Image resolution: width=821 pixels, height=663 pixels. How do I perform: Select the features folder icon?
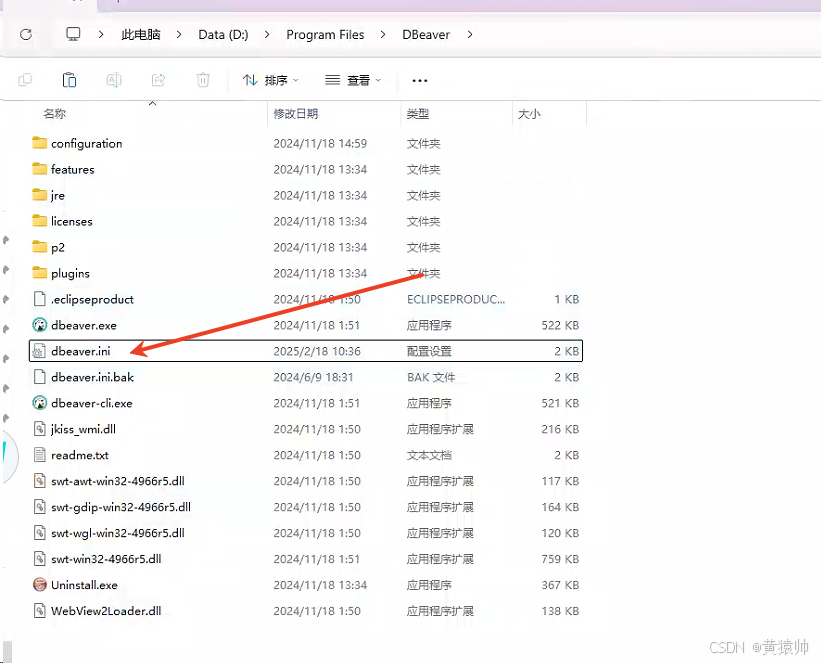click(39, 169)
